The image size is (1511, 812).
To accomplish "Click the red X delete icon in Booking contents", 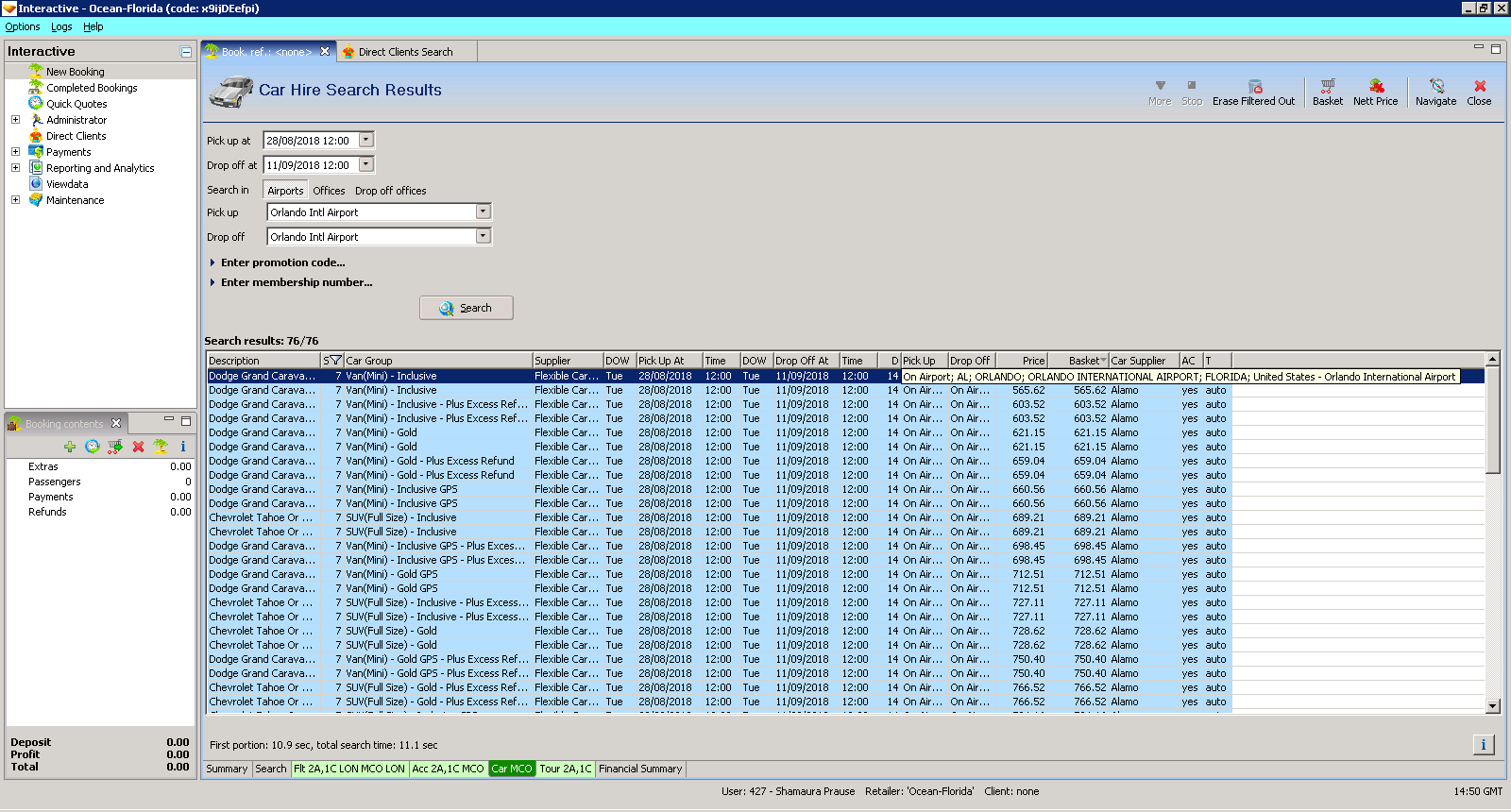I will 138,447.
